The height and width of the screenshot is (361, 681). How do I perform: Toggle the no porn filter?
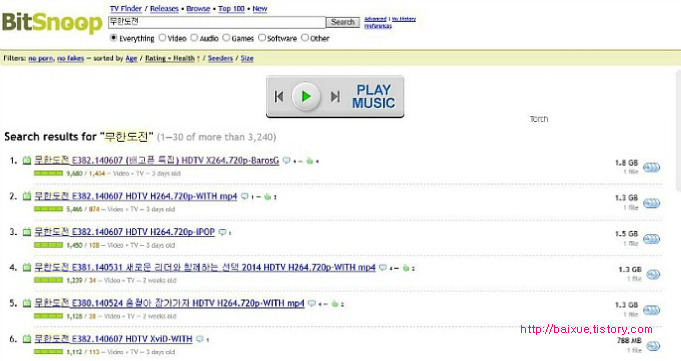[41, 58]
